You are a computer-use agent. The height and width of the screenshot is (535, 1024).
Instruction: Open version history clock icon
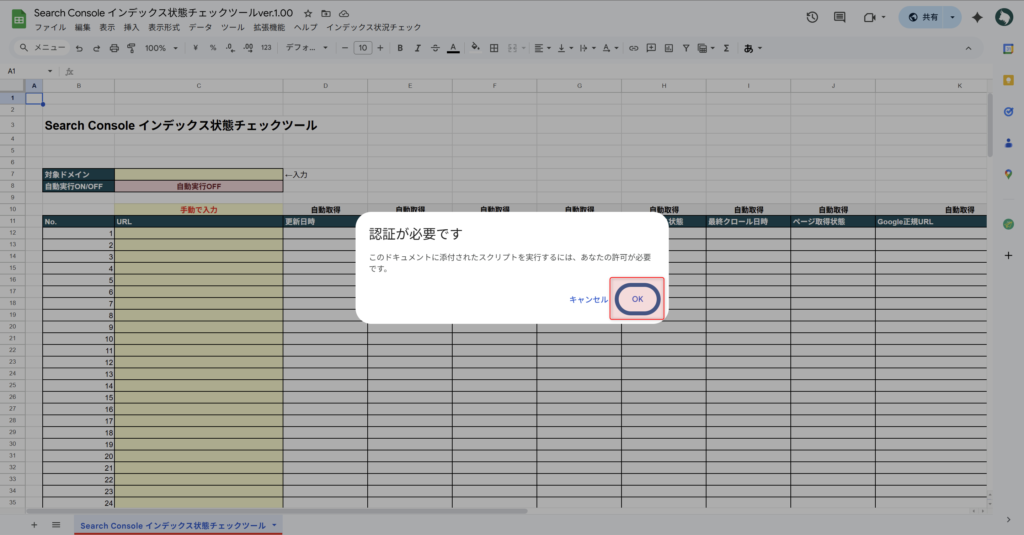pyautogui.click(x=812, y=18)
